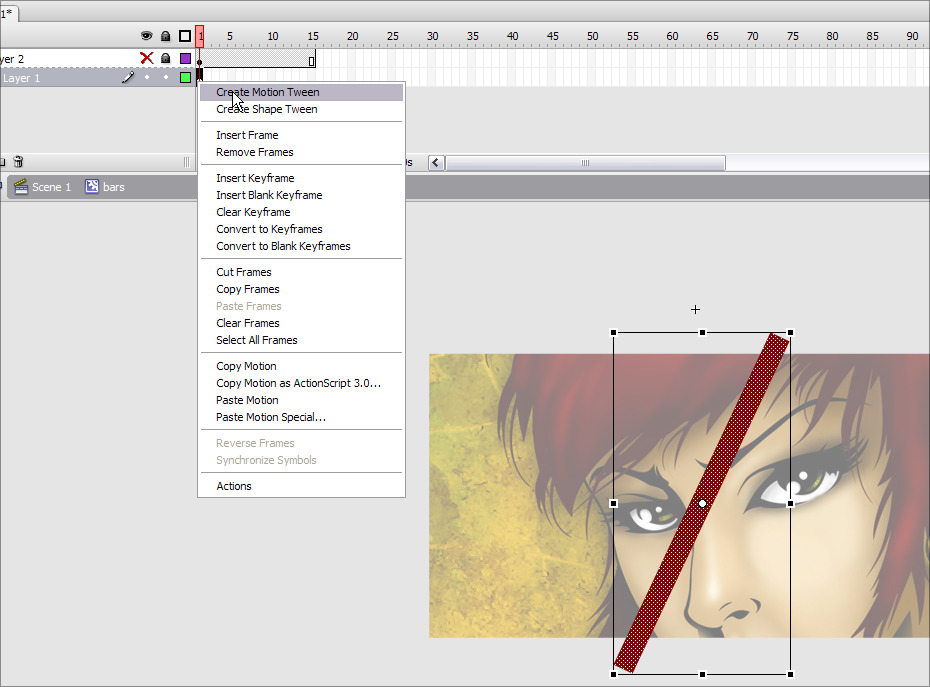The width and height of the screenshot is (930, 687).
Task: Click the Scene 1 clapperboard icon
Action: (20, 187)
